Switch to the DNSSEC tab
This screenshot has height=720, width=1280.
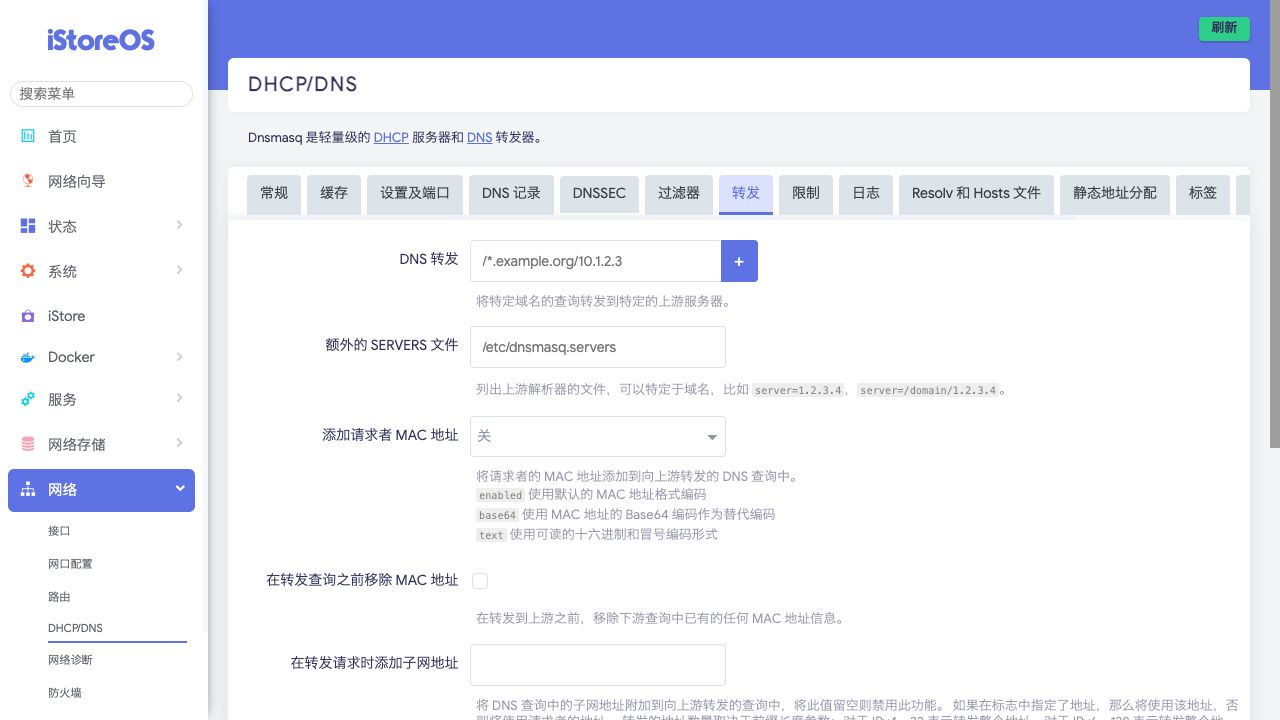coord(599,193)
